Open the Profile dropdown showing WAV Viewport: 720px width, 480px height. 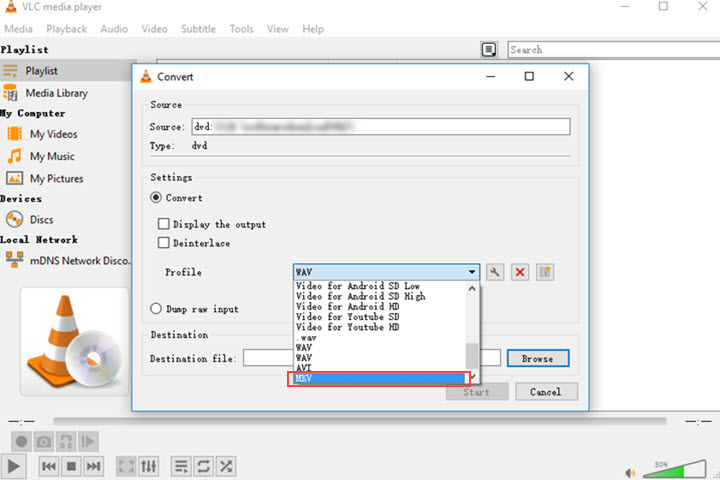click(386, 272)
